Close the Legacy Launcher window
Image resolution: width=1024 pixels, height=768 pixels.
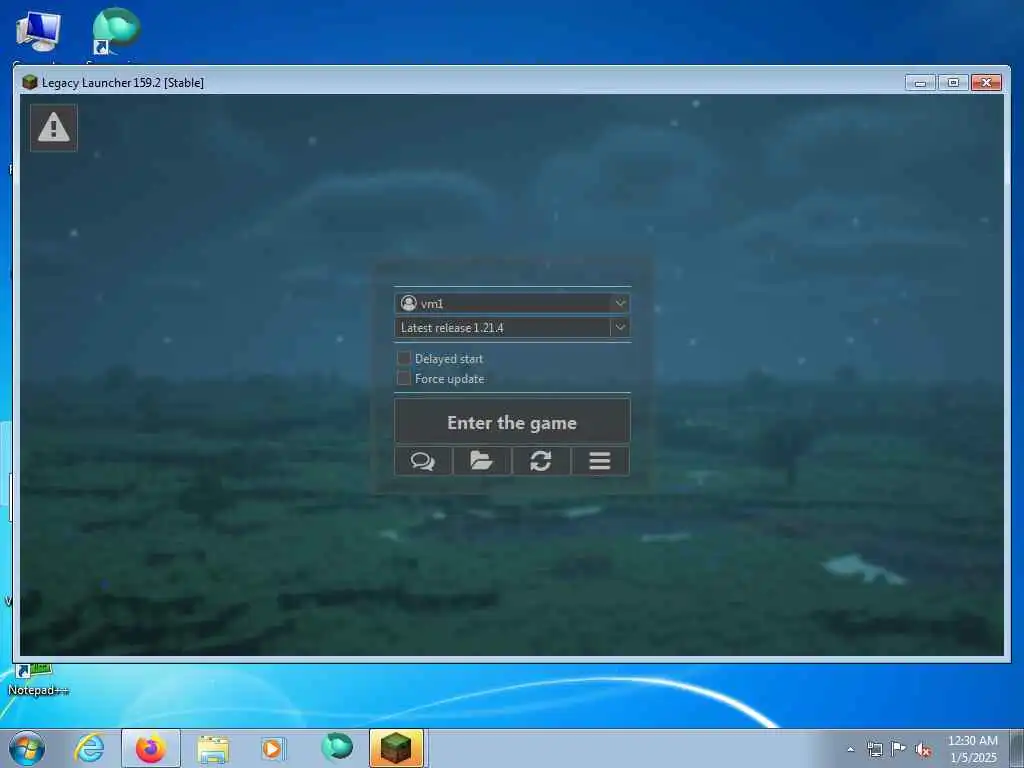[987, 83]
